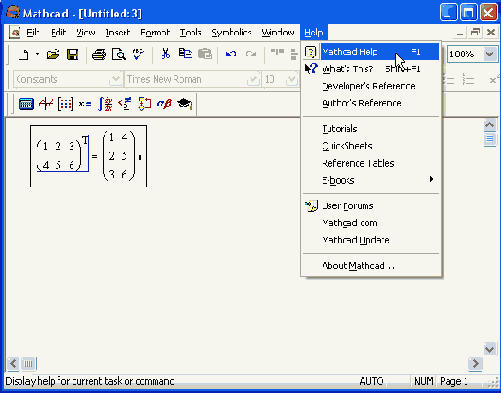Screen dimensions: 501x393
Task: Open the Graph toolbar icon
Action: click(46, 104)
